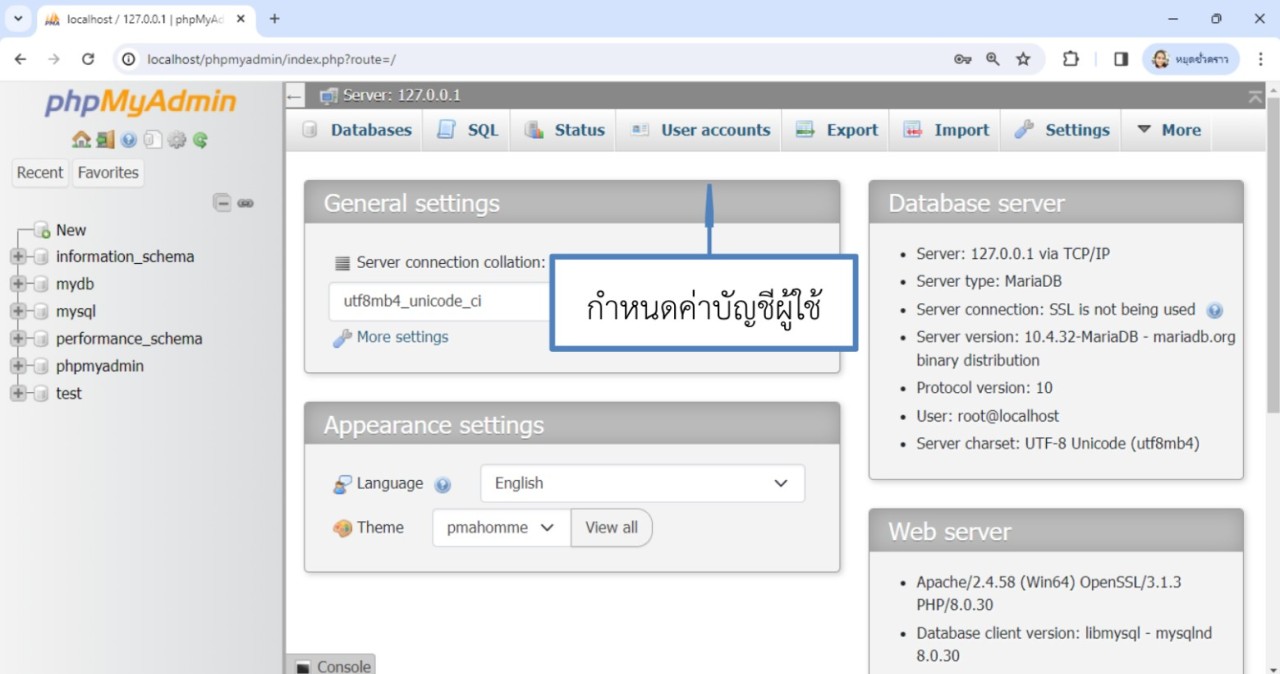Click the link with main panel icon
1280x674 pixels.
click(x=246, y=203)
